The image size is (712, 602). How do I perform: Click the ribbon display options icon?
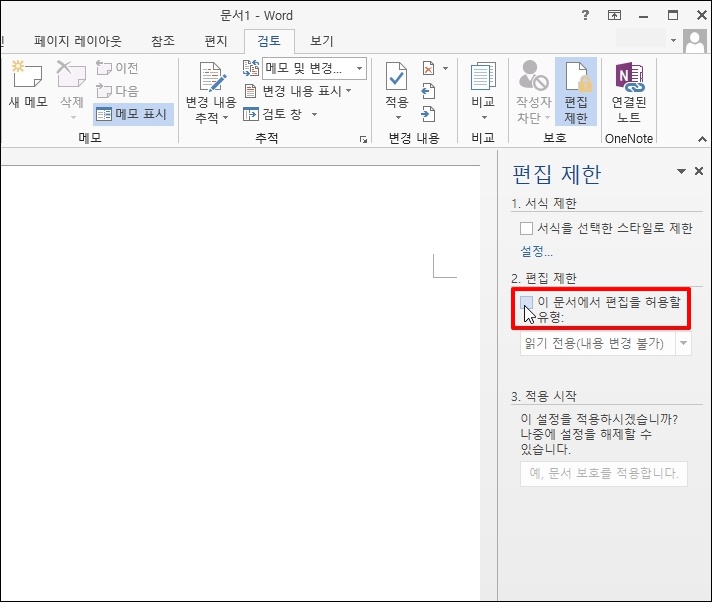(x=614, y=15)
